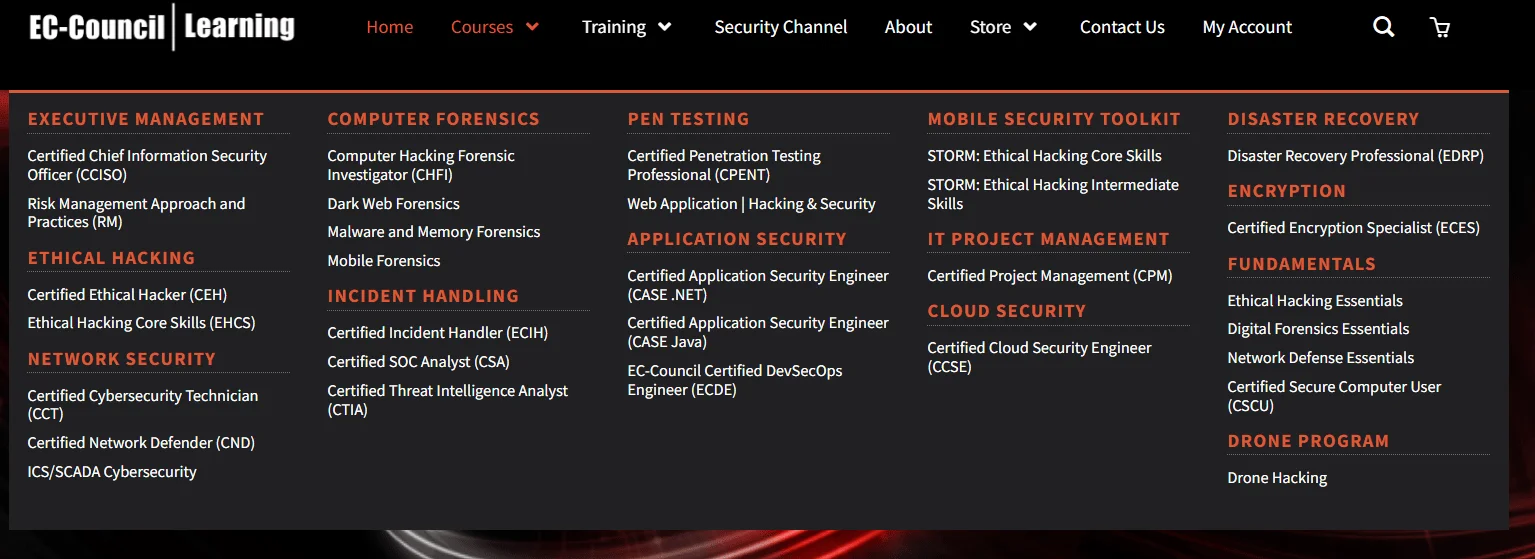Select Web Application Hacking & Security
The width and height of the screenshot is (1535, 559).
[x=751, y=203]
